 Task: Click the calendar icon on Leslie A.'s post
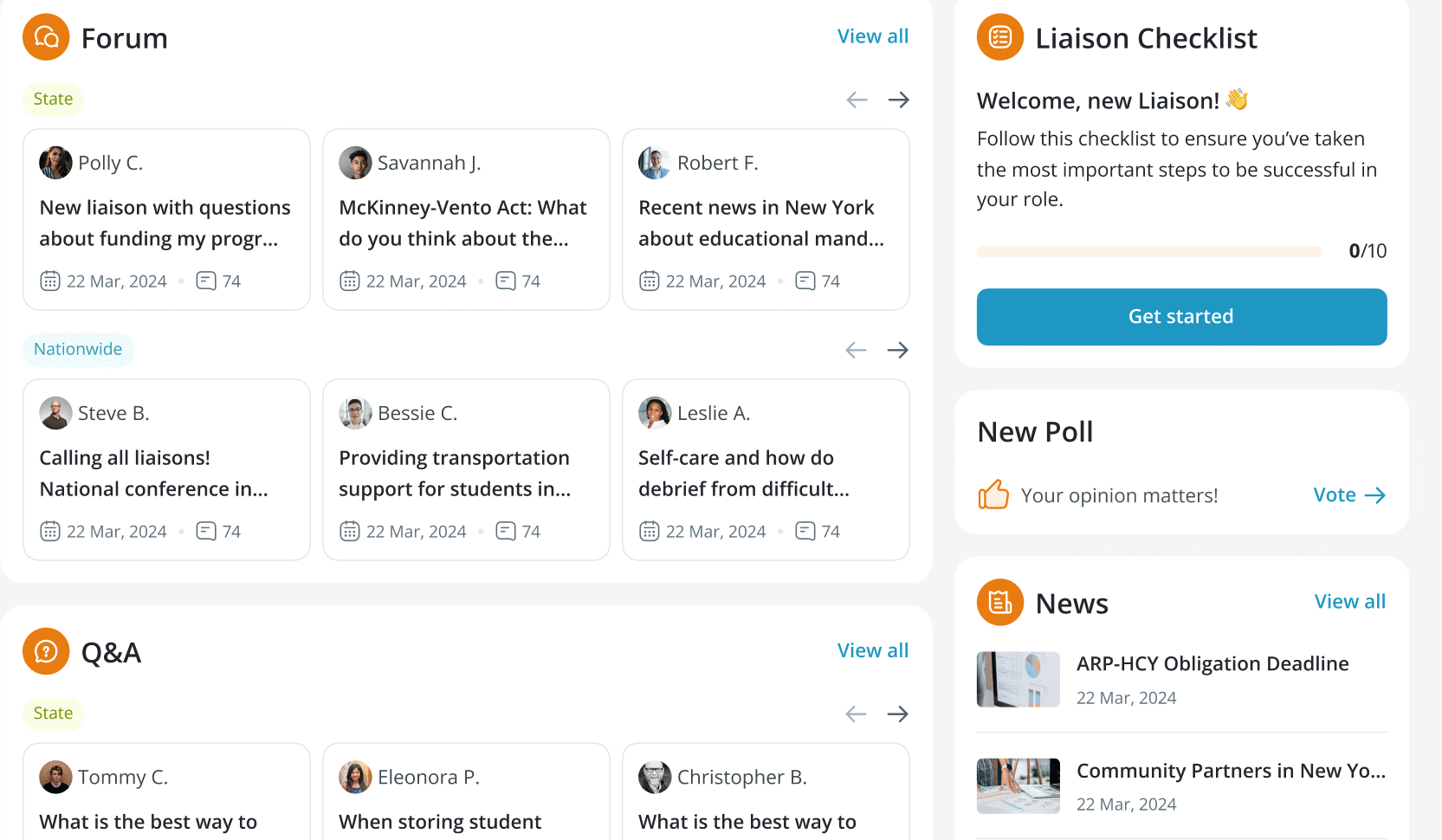pos(650,531)
